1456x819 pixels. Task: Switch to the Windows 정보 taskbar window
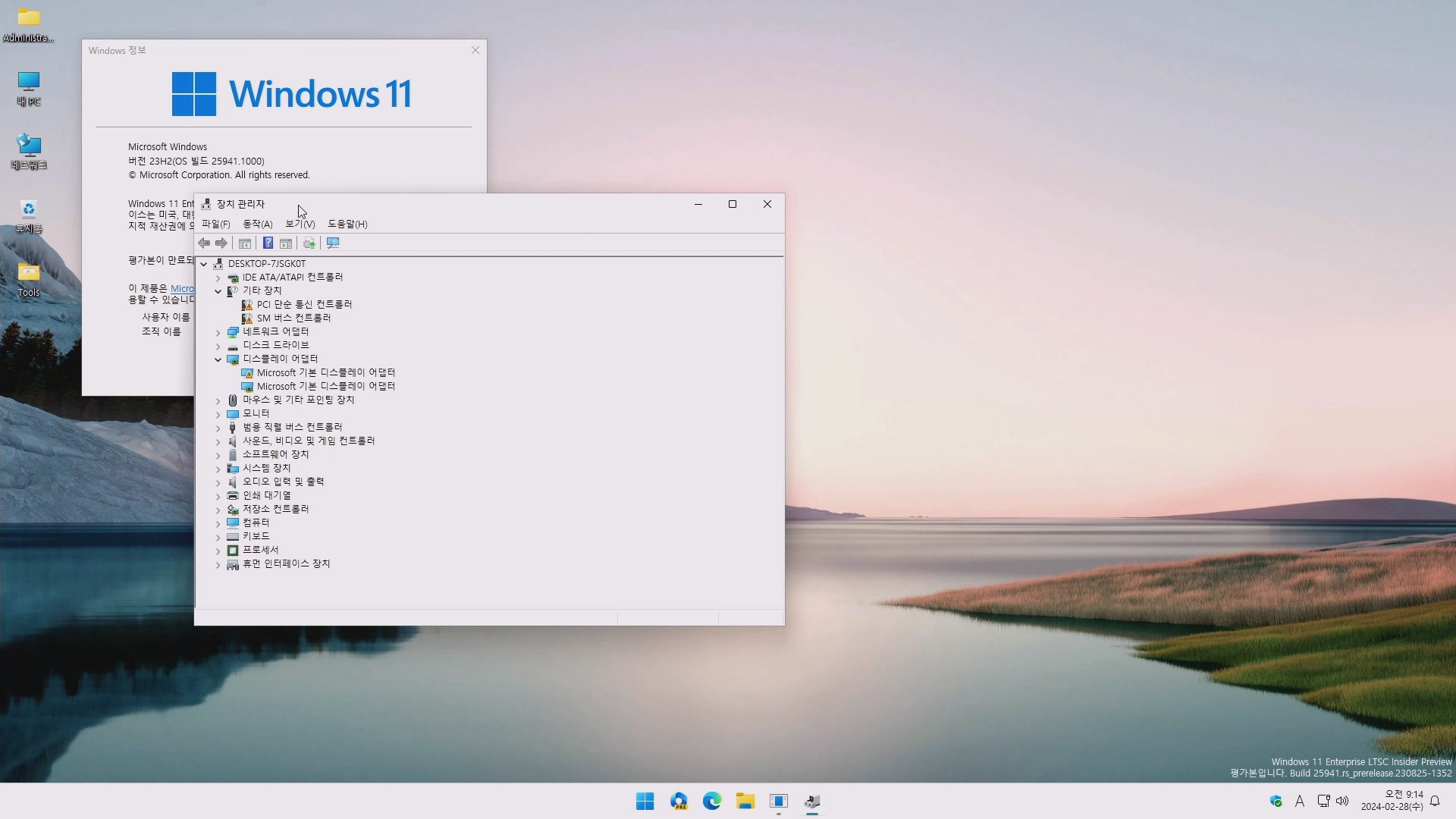tap(779, 802)
